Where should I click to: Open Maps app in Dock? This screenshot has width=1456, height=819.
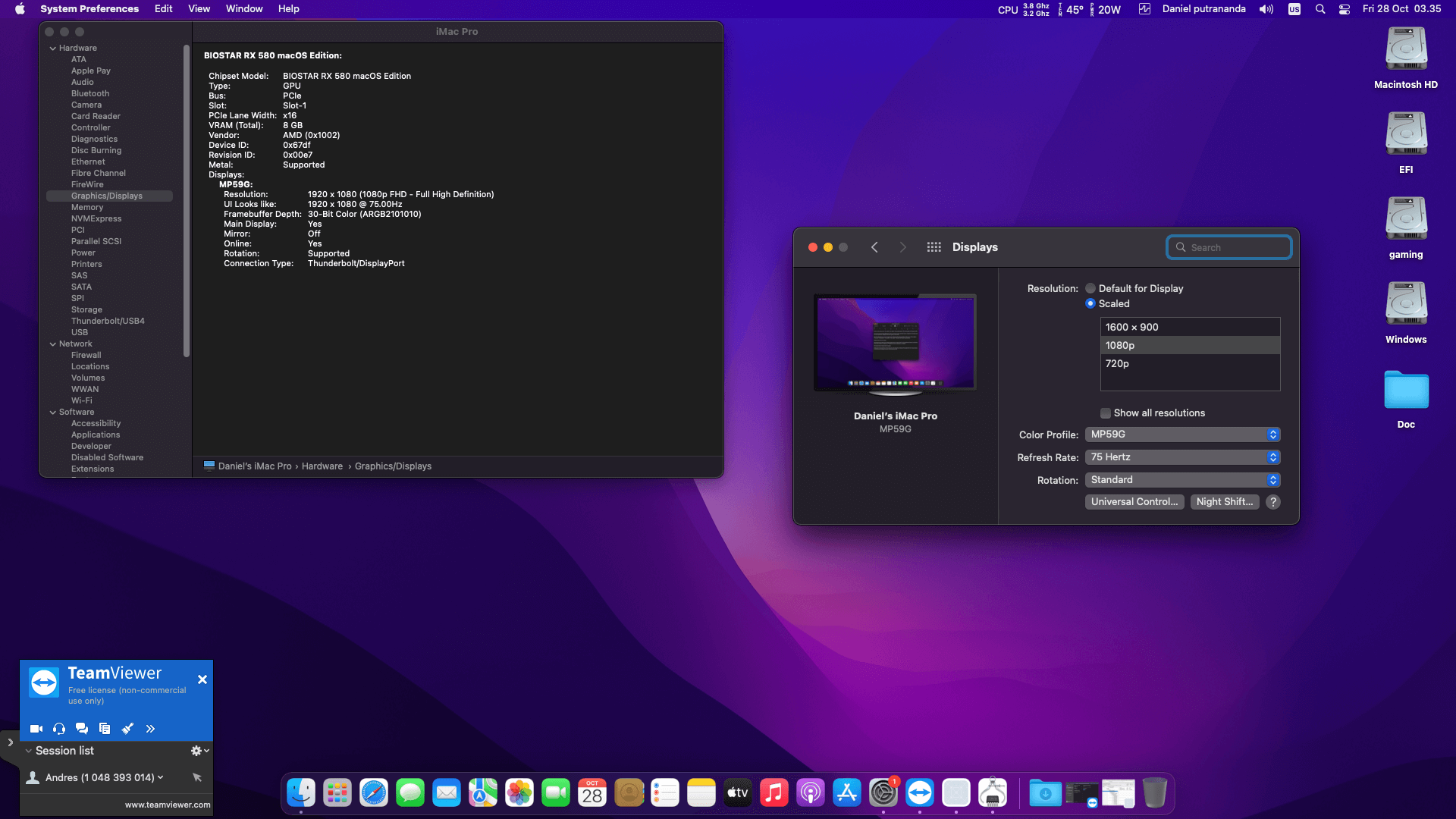[x=483, y=793]
